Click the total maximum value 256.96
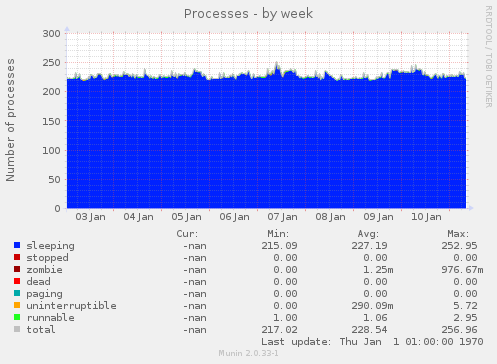 (459, 330)
